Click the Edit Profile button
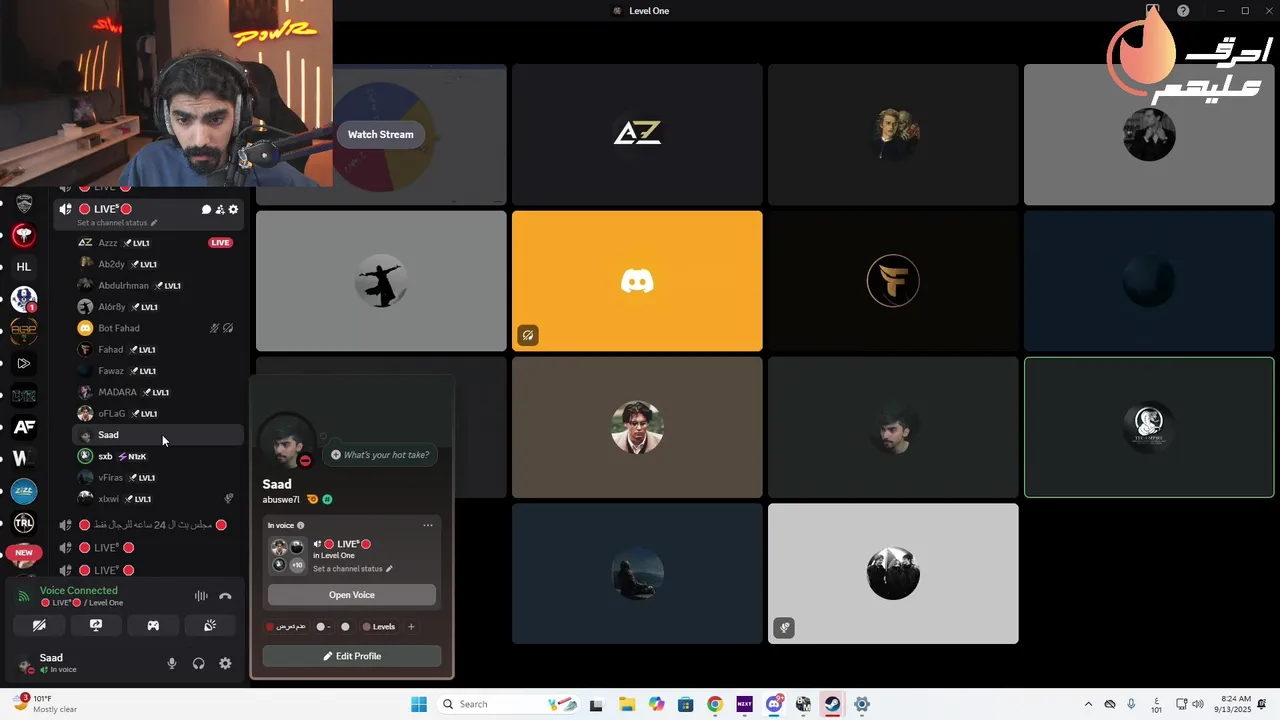This screenshot has width=1280, height=720. (x=352, y=656)
